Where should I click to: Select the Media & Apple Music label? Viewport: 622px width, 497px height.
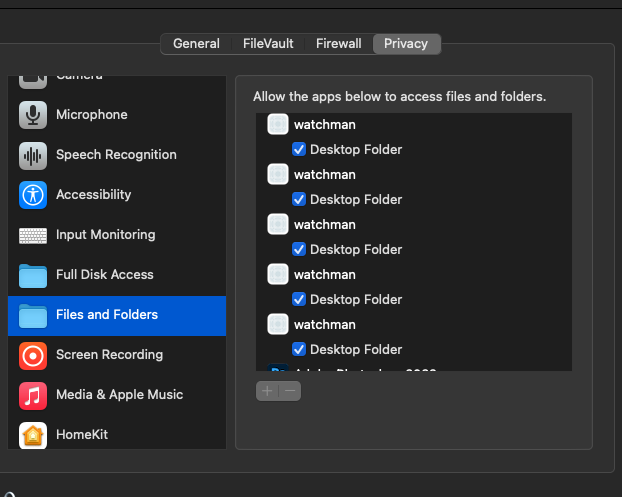click(x=119, y=395)
